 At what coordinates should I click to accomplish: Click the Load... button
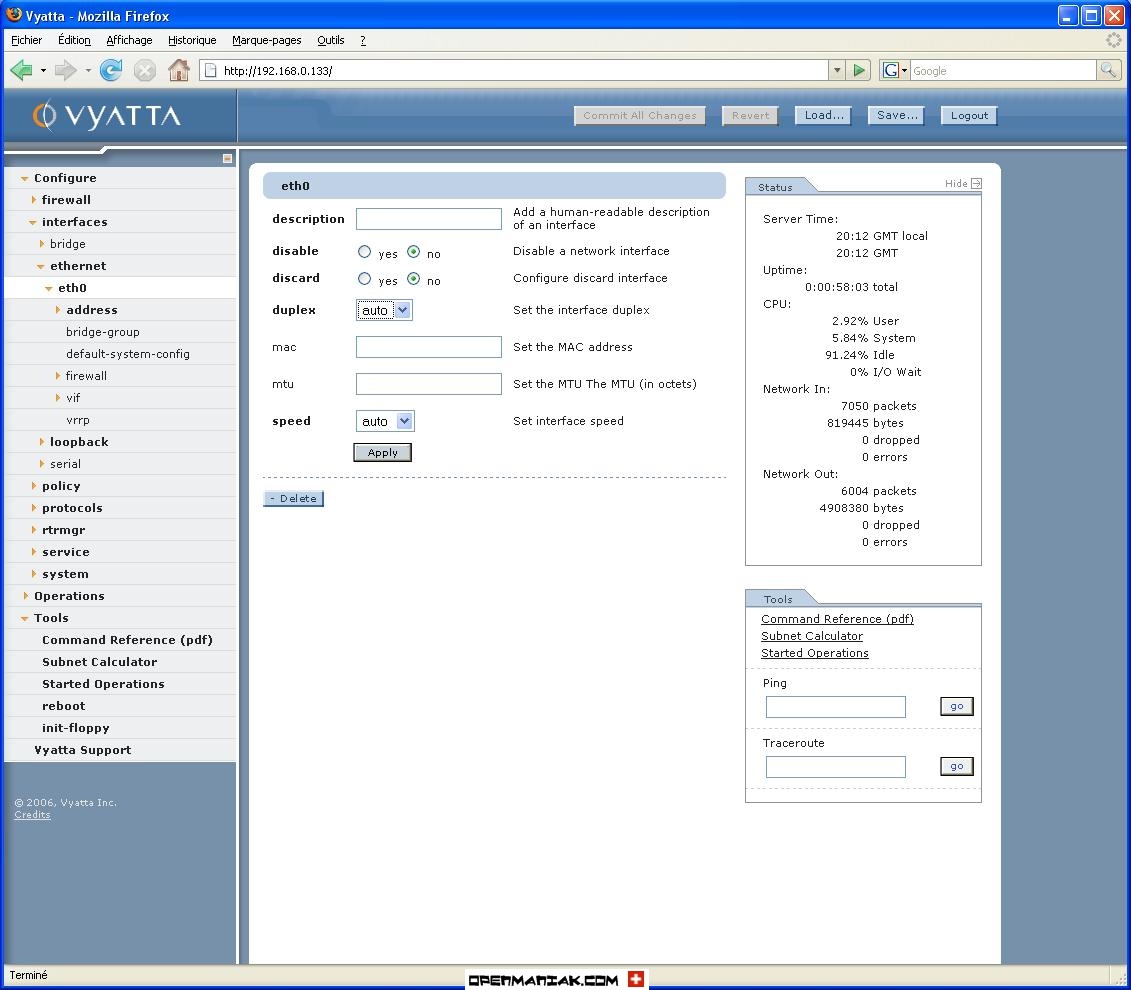824,115
